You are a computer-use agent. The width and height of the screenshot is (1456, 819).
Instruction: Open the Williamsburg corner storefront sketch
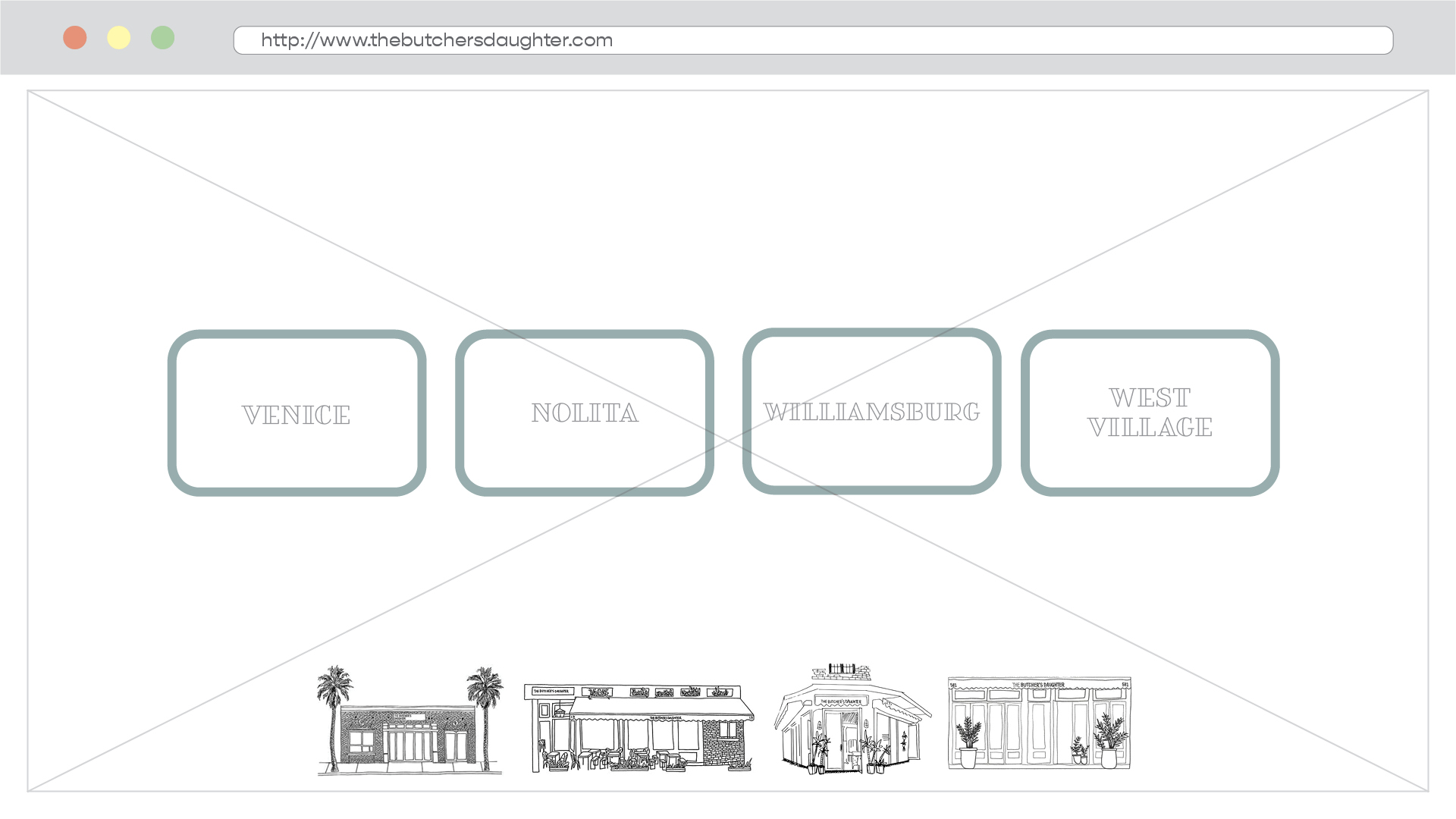click(852, 718)
